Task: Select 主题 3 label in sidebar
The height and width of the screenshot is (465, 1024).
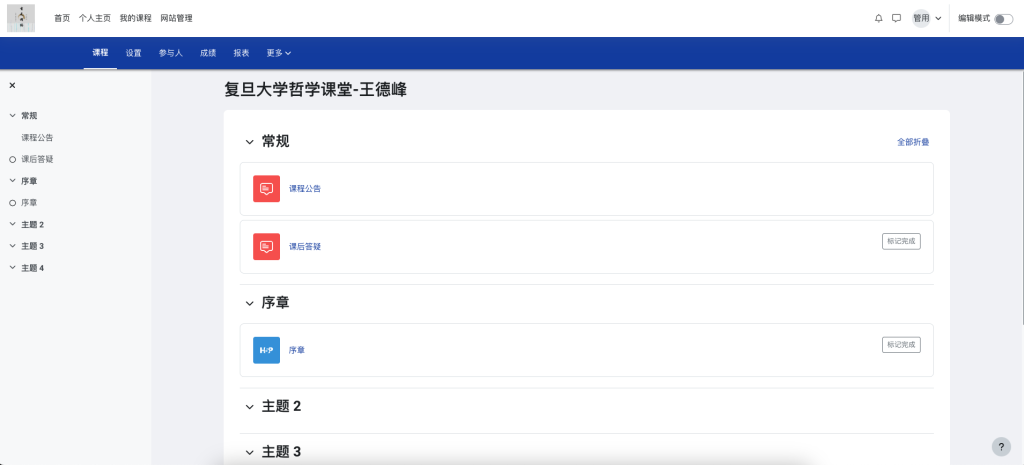Action: coord(33,246)
